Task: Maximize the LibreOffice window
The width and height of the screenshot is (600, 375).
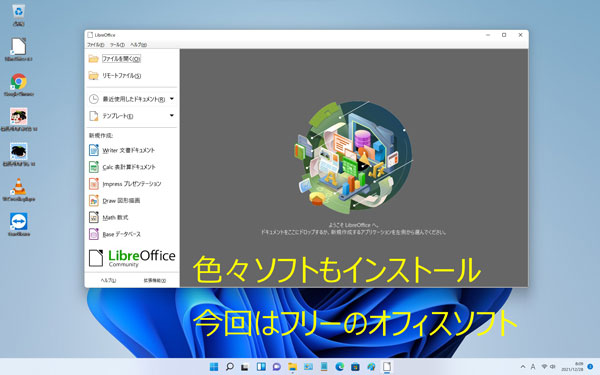Action: (504, 35)
